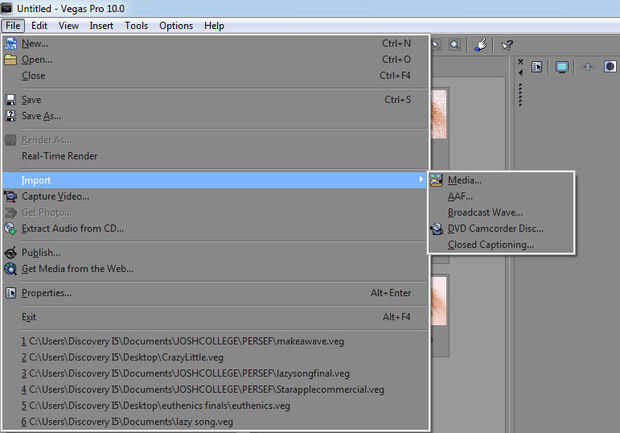Image resolution: width=620 pixels, height=433 pixels.
Task: Select Close menu entry
Action: (215, 76)
